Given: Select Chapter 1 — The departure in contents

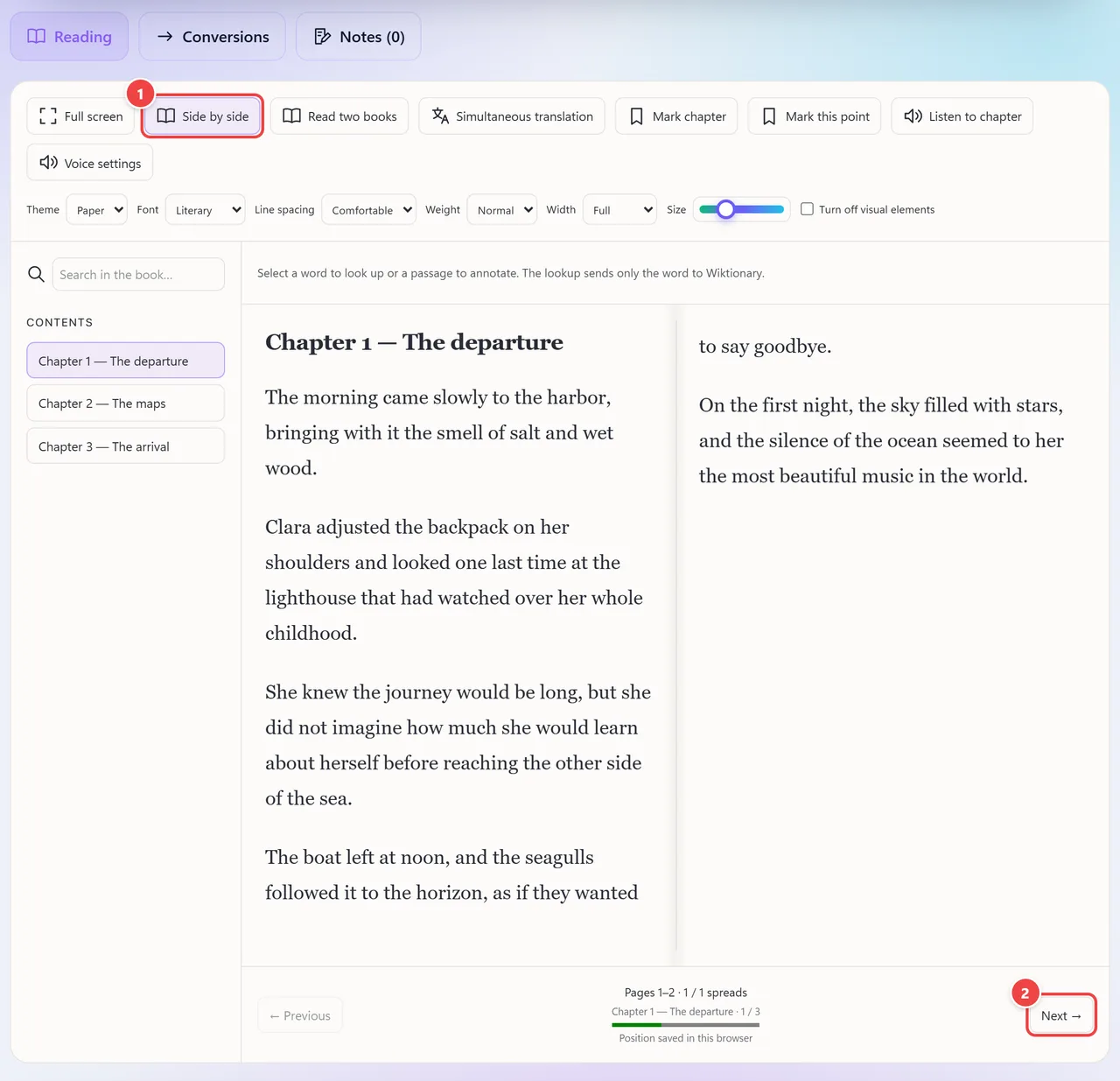Looking at the screenshot, I should (x=126, y=361).
